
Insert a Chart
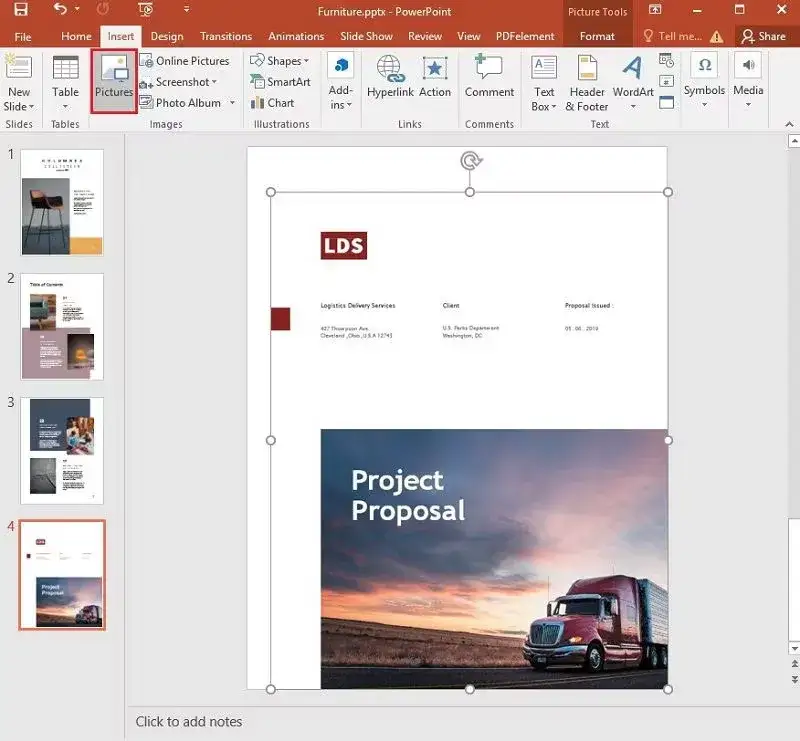click(x=272, y=103)
